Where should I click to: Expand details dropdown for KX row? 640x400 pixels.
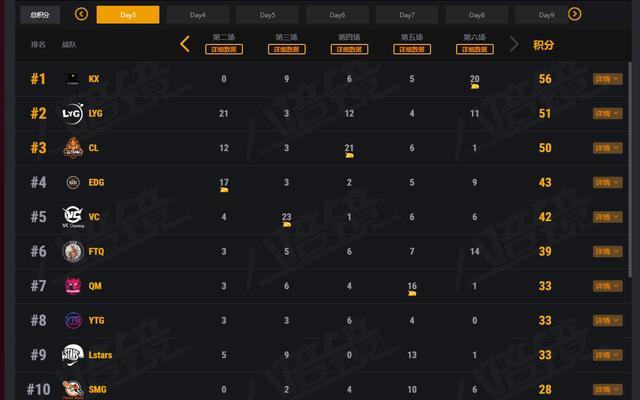[607, 79]
